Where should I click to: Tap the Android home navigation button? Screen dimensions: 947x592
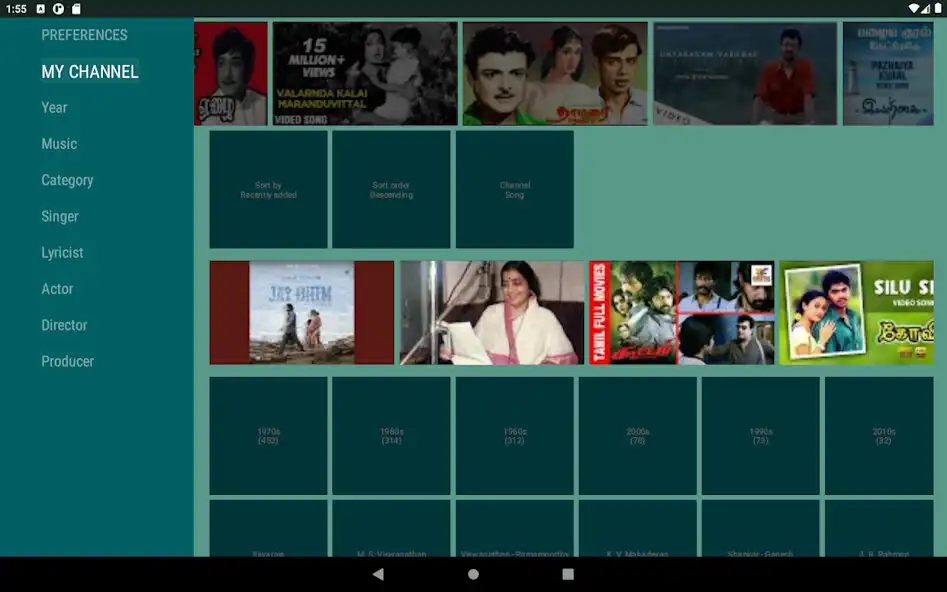pos(474,574)
